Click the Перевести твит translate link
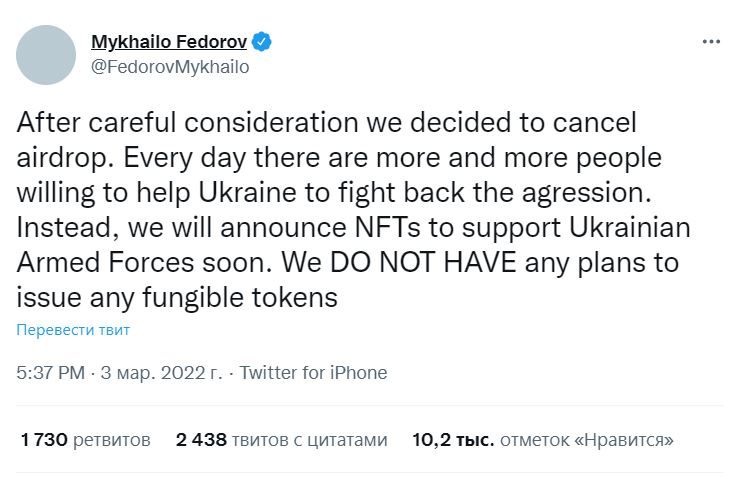This screenshot has height=478, width=743. click(73, 330)
